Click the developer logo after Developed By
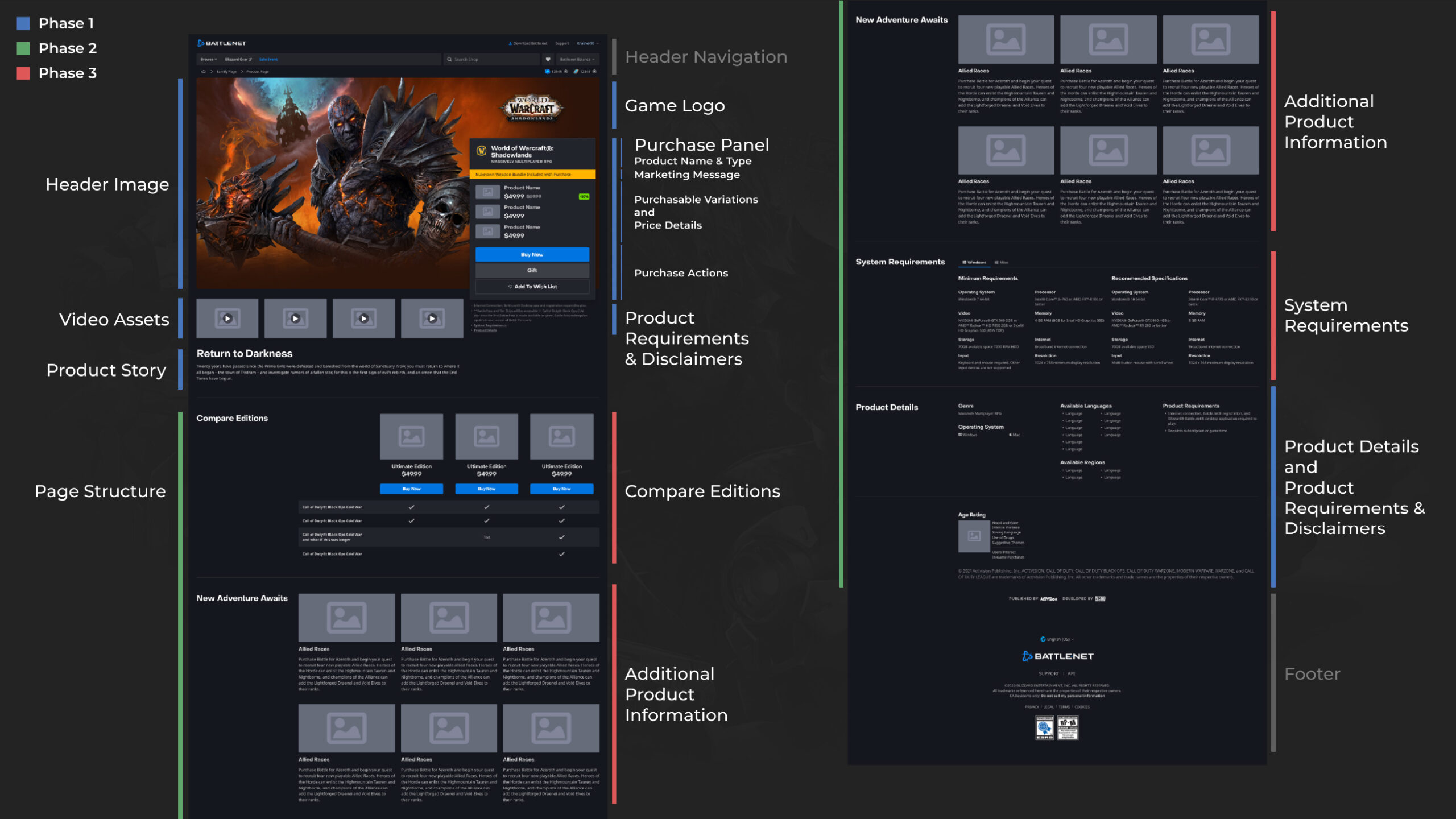The height and width of the screenshot is (819, 1456). 1101,599
